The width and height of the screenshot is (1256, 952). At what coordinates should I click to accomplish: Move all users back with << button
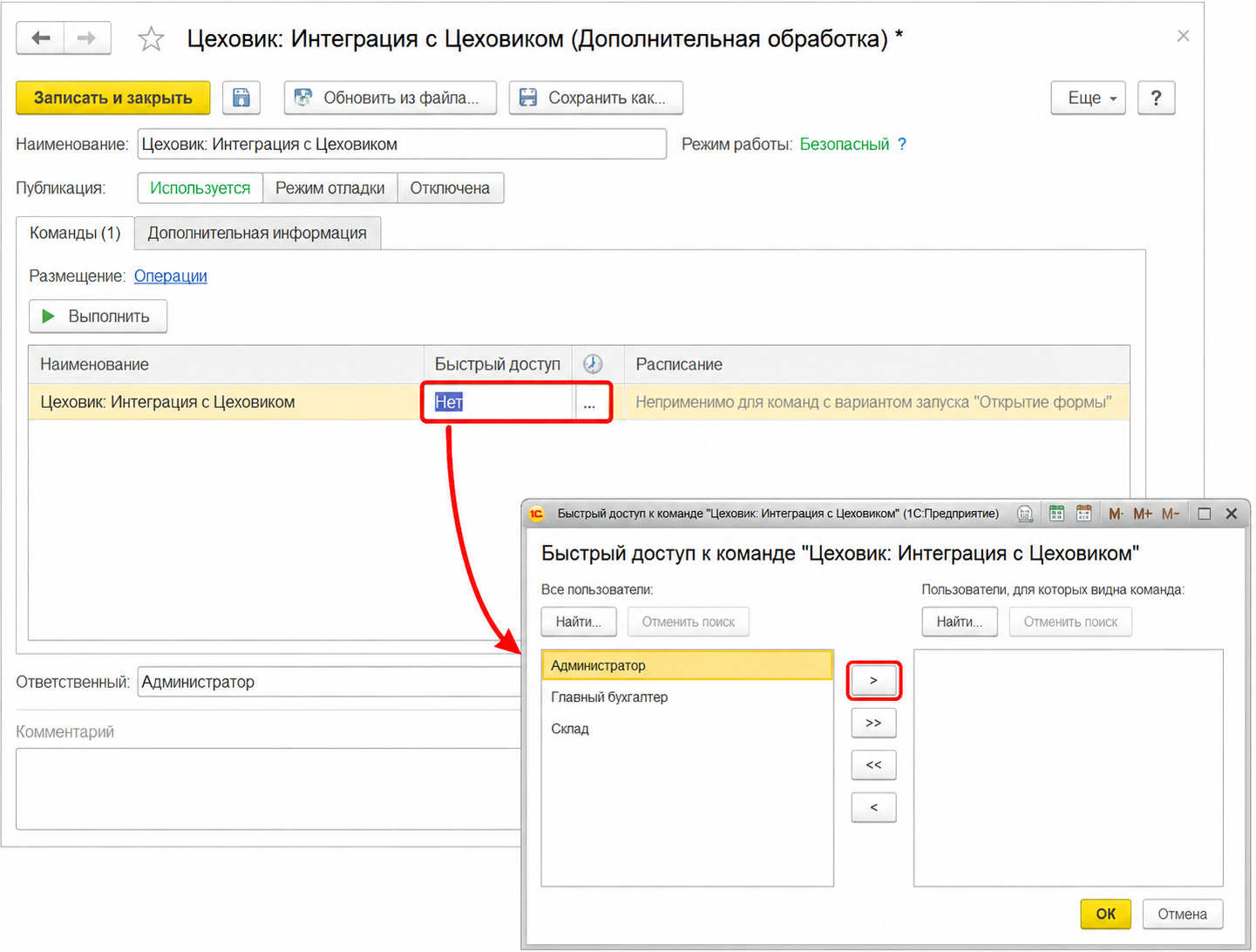pyautogui.click(x=873, y=765)
